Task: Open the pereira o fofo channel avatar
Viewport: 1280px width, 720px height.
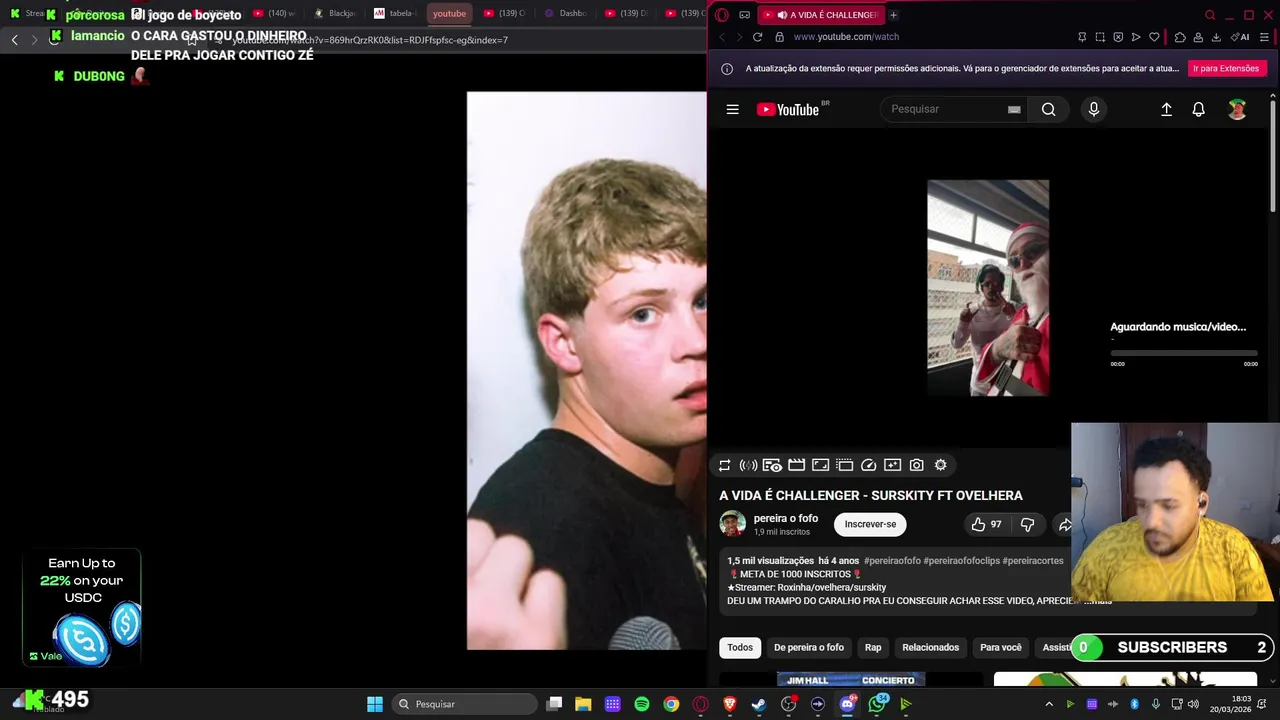Action: click(x=732, y=524)
